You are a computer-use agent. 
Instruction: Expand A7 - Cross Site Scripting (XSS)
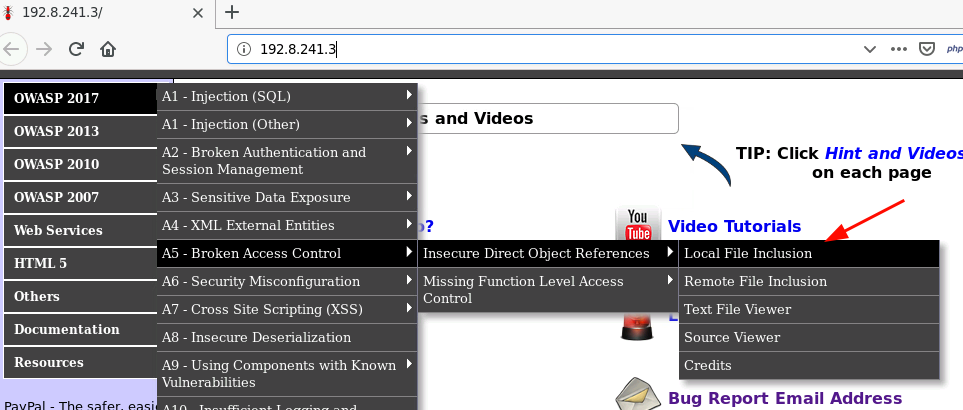click(287, 309)
